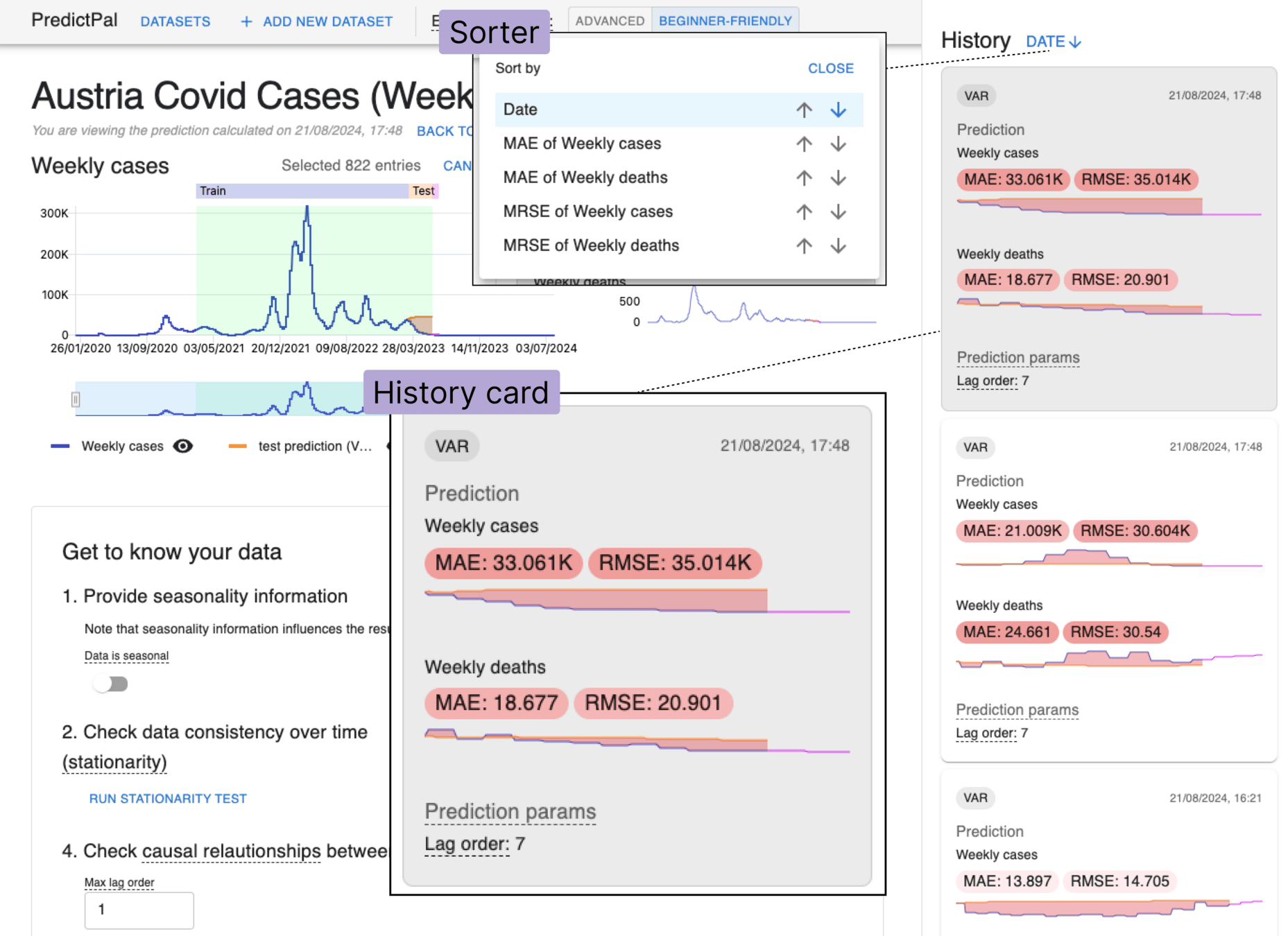Viewport: 1288px width, 936px height.
Task: Expand Prediction params in first history card
Action: 1017,358
